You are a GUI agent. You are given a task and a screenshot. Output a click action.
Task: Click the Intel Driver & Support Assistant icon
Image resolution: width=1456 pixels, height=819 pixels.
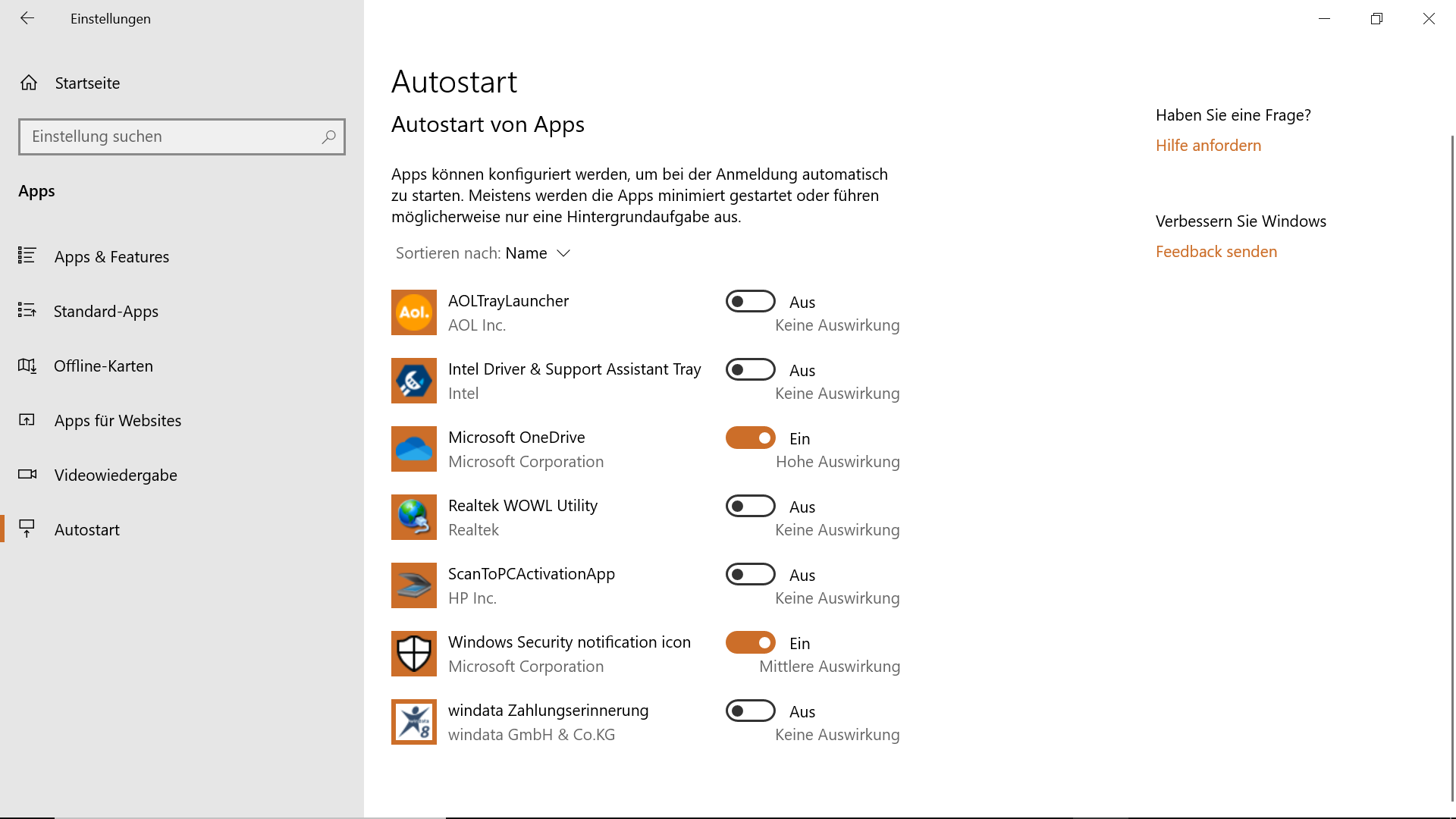tap(414, 381)
